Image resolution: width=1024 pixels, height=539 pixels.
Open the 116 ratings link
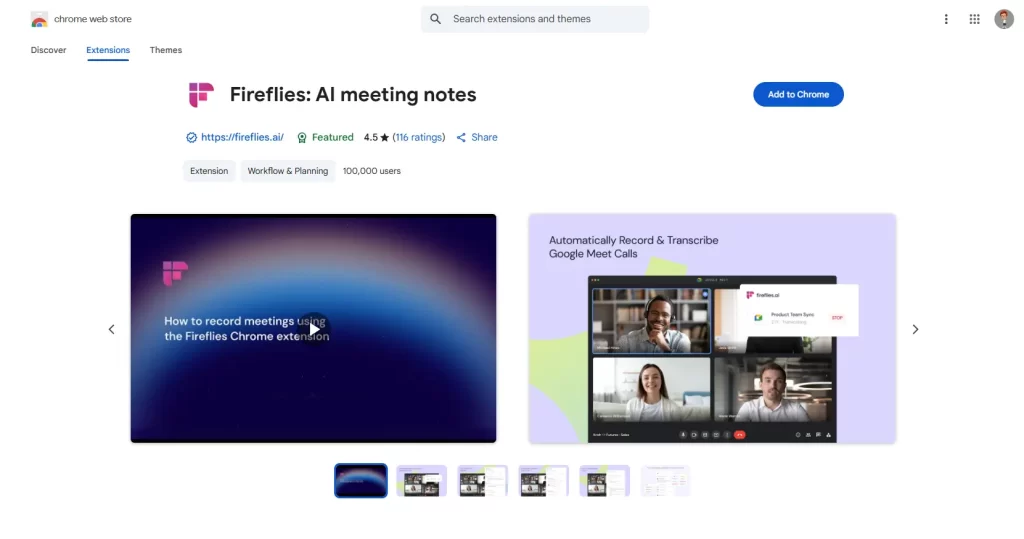tap(419, 138)
